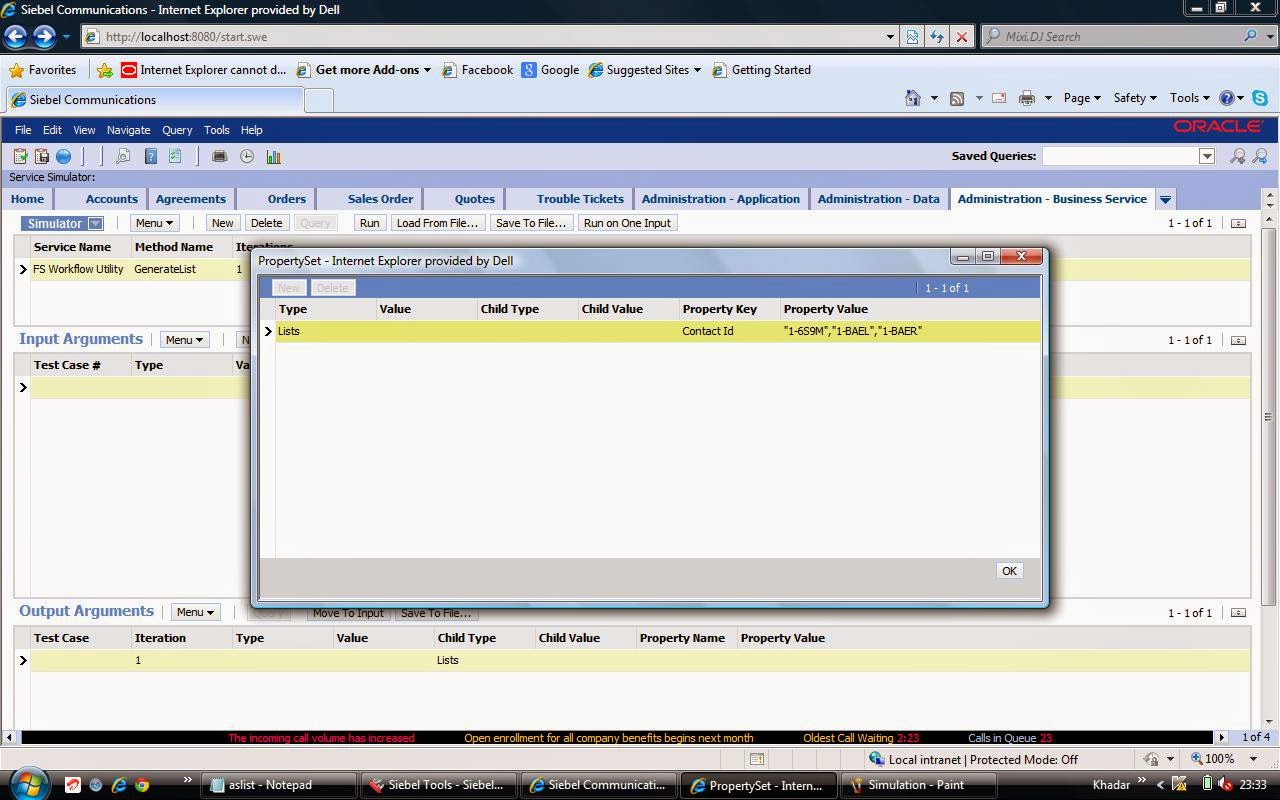Click the Site Map globe icon in Siebel toolbar
This screenshot has width=1280, height=800.
click(x=63, y=156)
